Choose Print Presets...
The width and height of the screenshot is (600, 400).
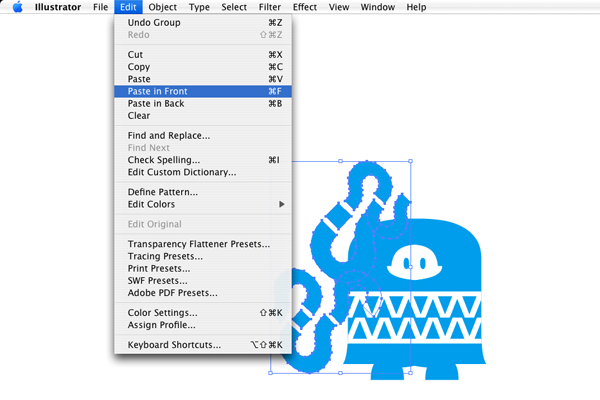(203, 269)
